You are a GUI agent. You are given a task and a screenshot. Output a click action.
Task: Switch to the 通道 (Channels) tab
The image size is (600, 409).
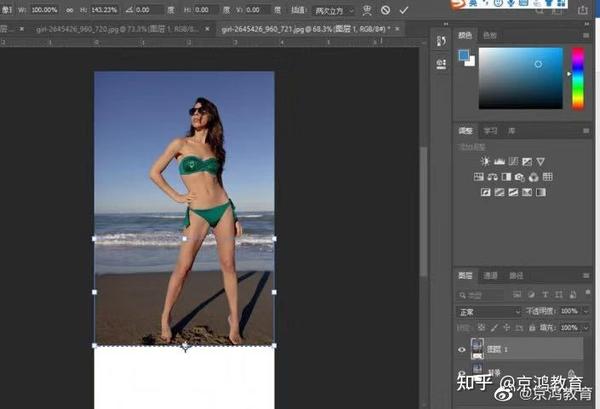pos(491,275)
